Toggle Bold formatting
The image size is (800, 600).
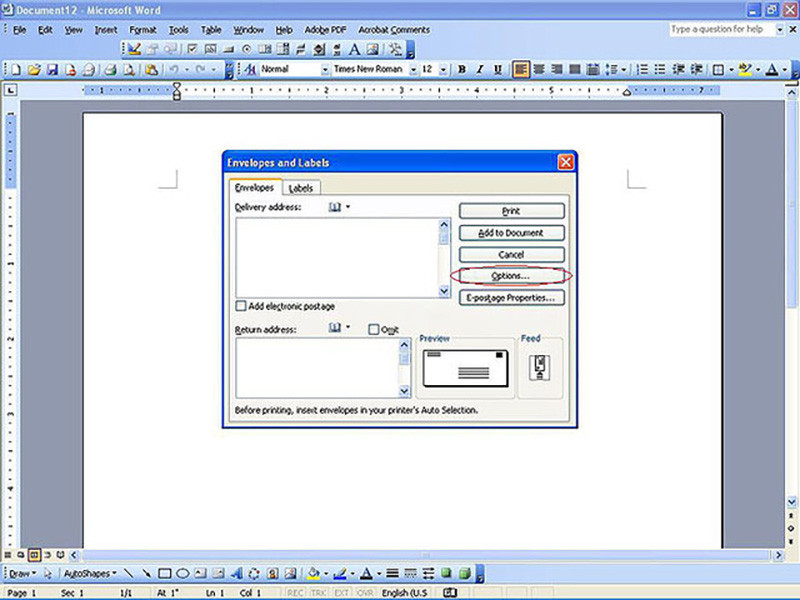[x=462, y=69]
